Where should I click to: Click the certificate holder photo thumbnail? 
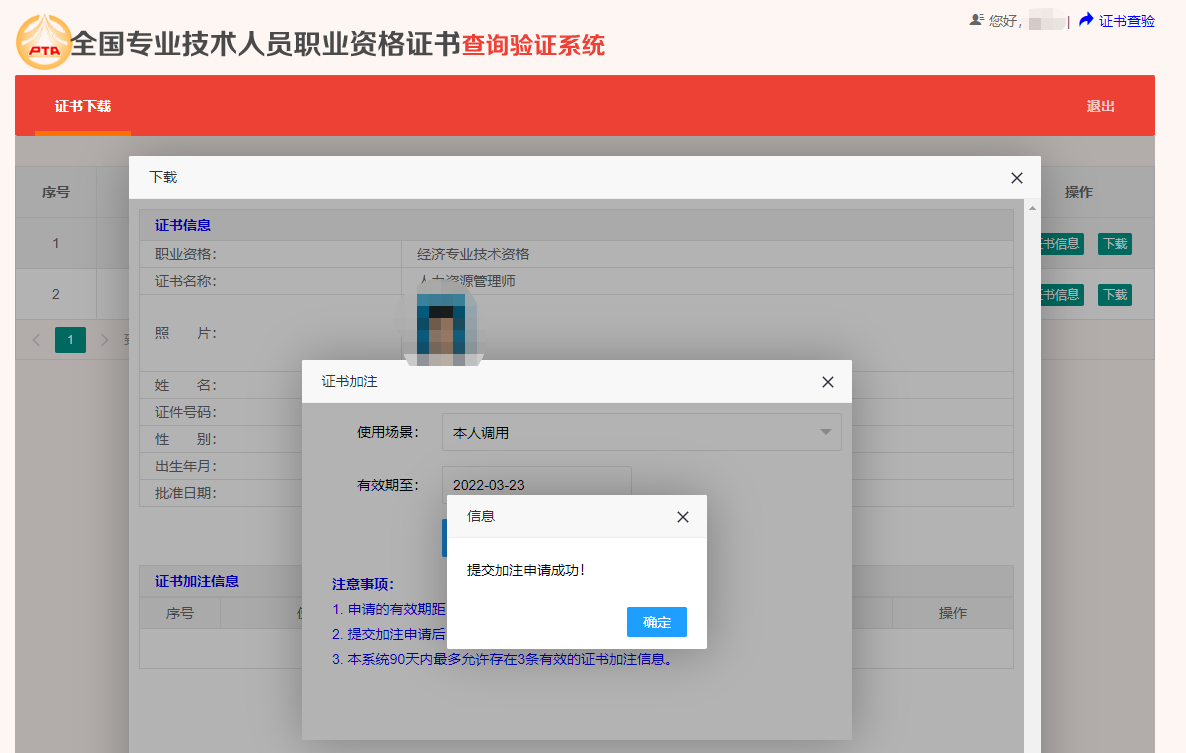pyautogui.click(x=440, y=326)
